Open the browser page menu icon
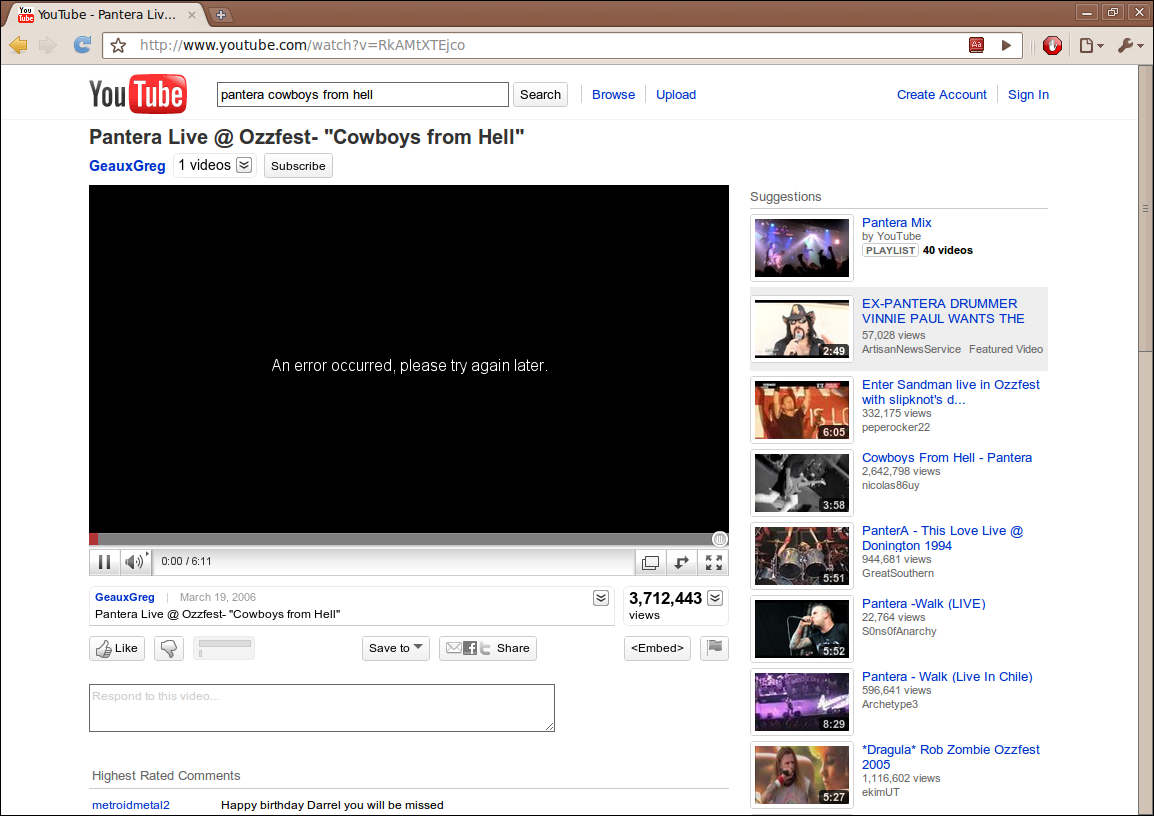This screenshot has height=816, width=1154. [x=1091, y=46]
